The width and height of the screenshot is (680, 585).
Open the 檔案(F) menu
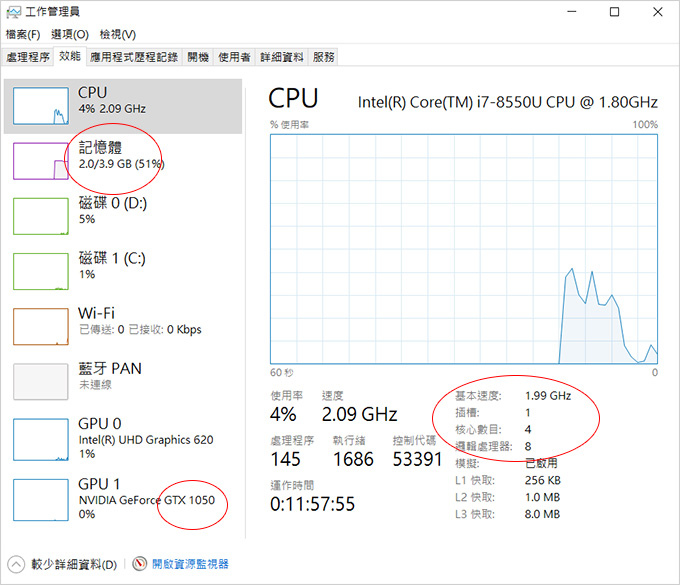23,34
